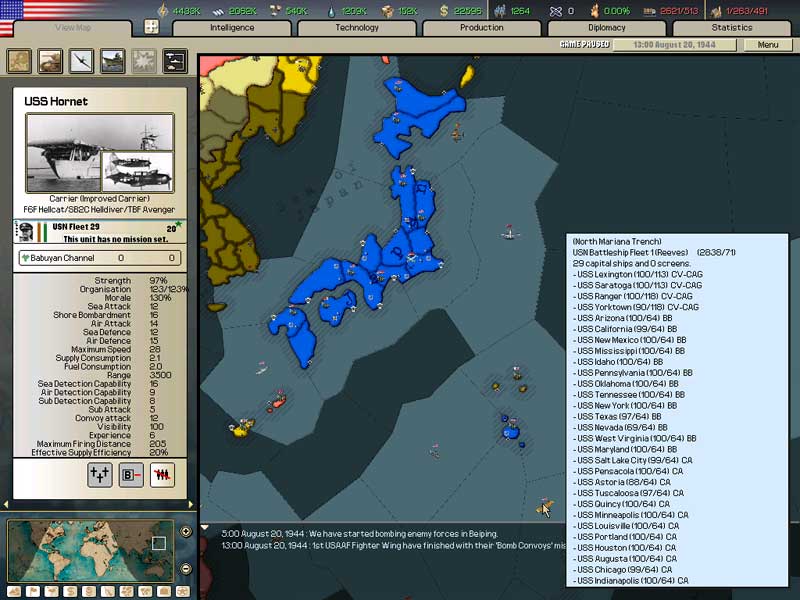Click the energy resource lightning icon

163,10
